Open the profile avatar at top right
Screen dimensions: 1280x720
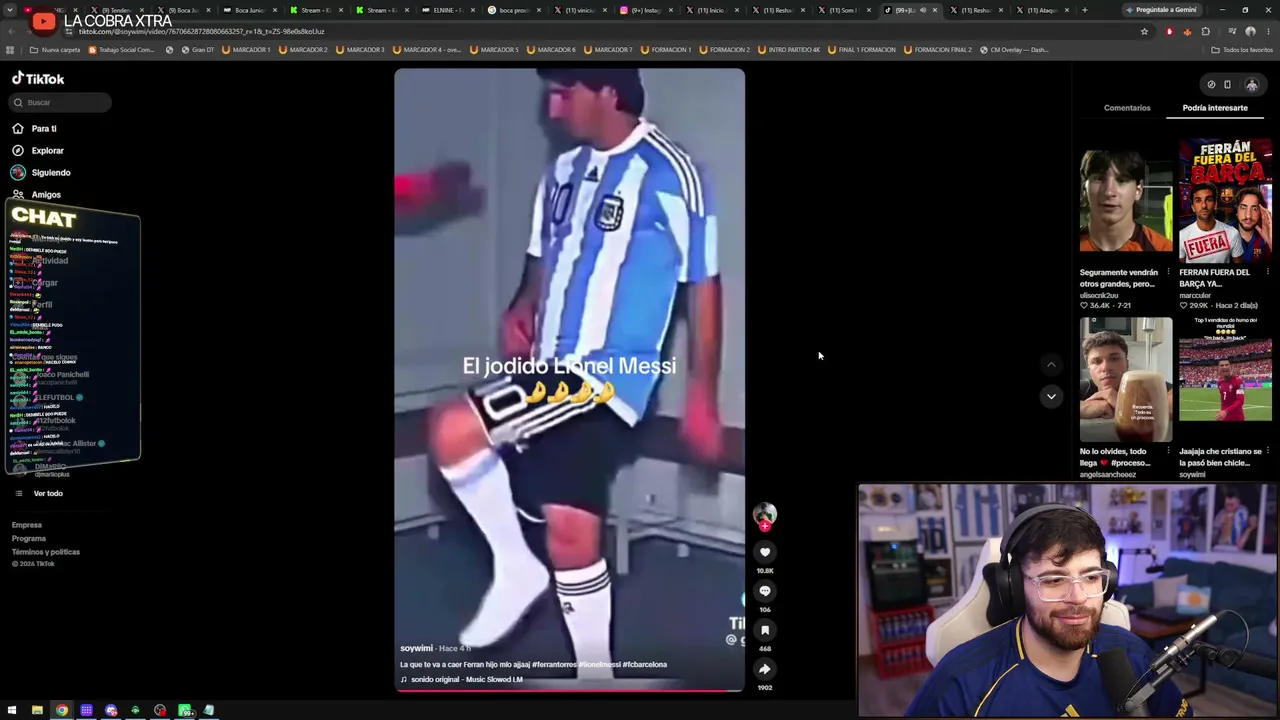1251,85
